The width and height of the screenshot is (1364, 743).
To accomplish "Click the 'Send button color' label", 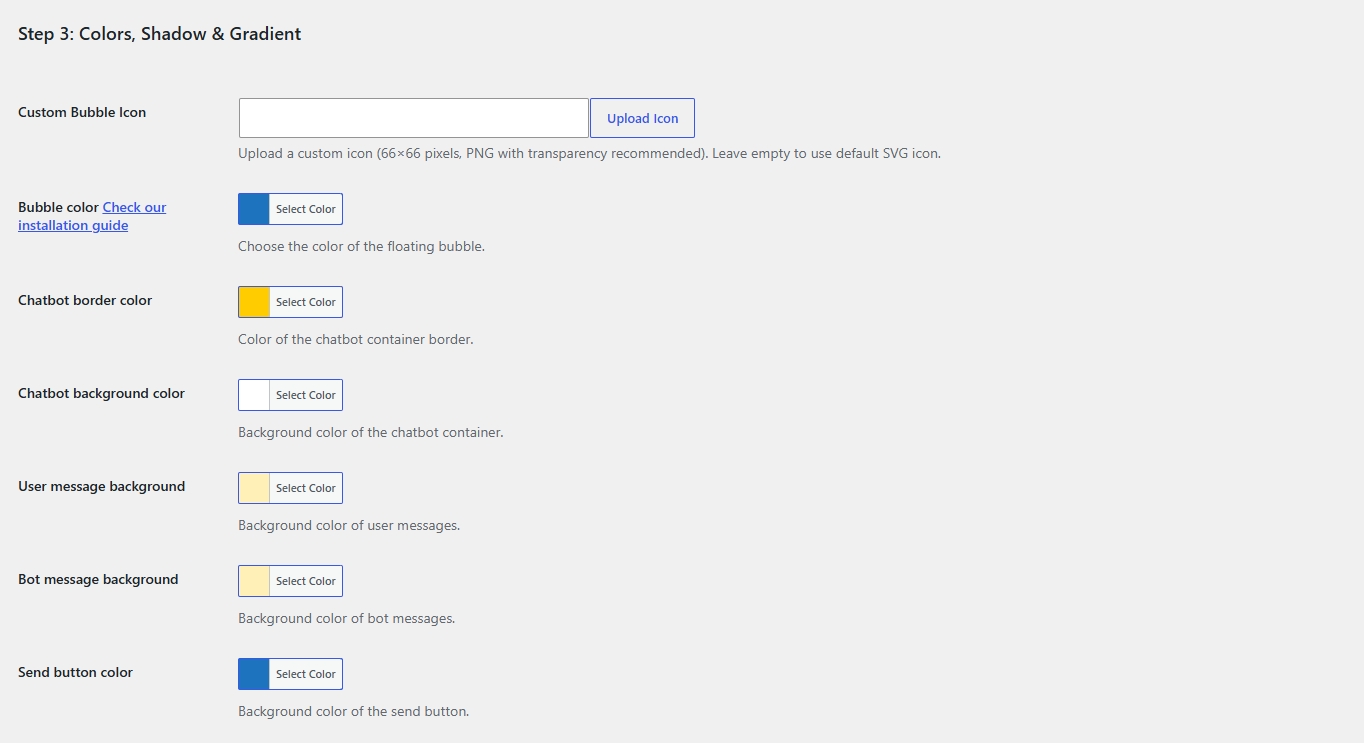I will pos(75,672).
